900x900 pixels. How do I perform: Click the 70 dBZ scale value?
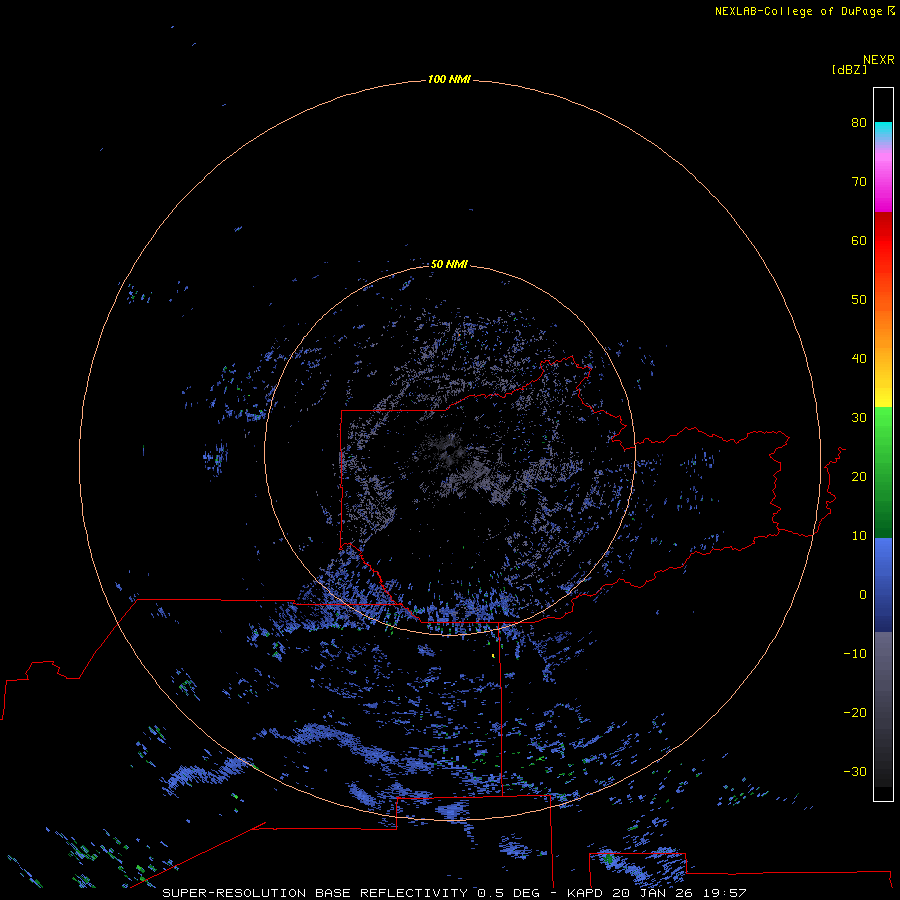coord(859,181)
